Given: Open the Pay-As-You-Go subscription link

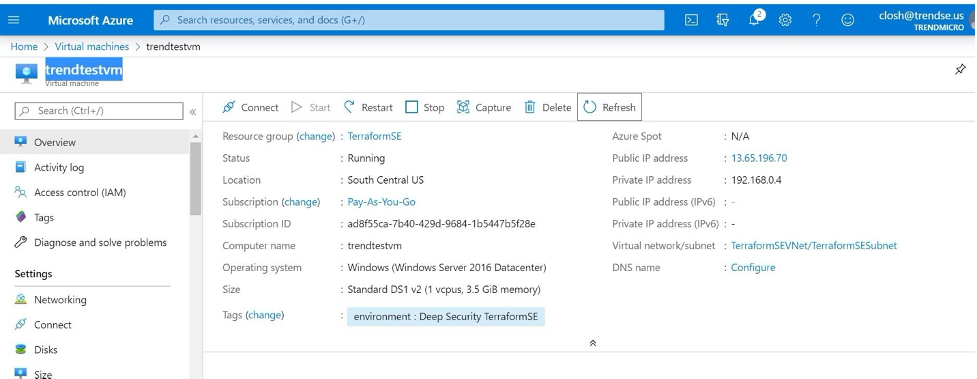Looking at the screenshot, I should [x=381, y=202].
